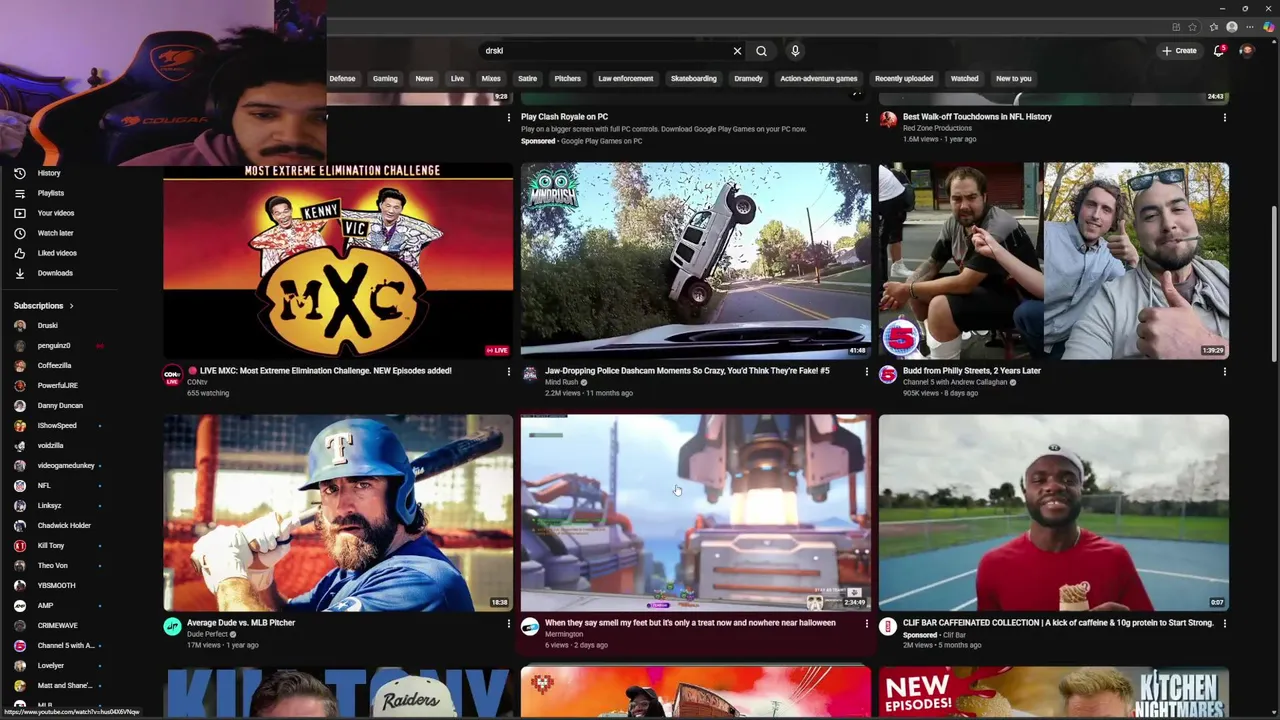Viewport: 1280px width, 720px height.
Task: Click the Channel 5 channel avatar icon
Action: click(887, 375)
